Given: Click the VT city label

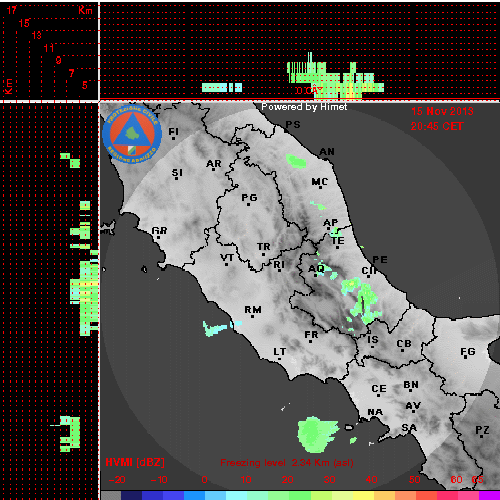Looking at the screenshot, I should pos(227,258).
